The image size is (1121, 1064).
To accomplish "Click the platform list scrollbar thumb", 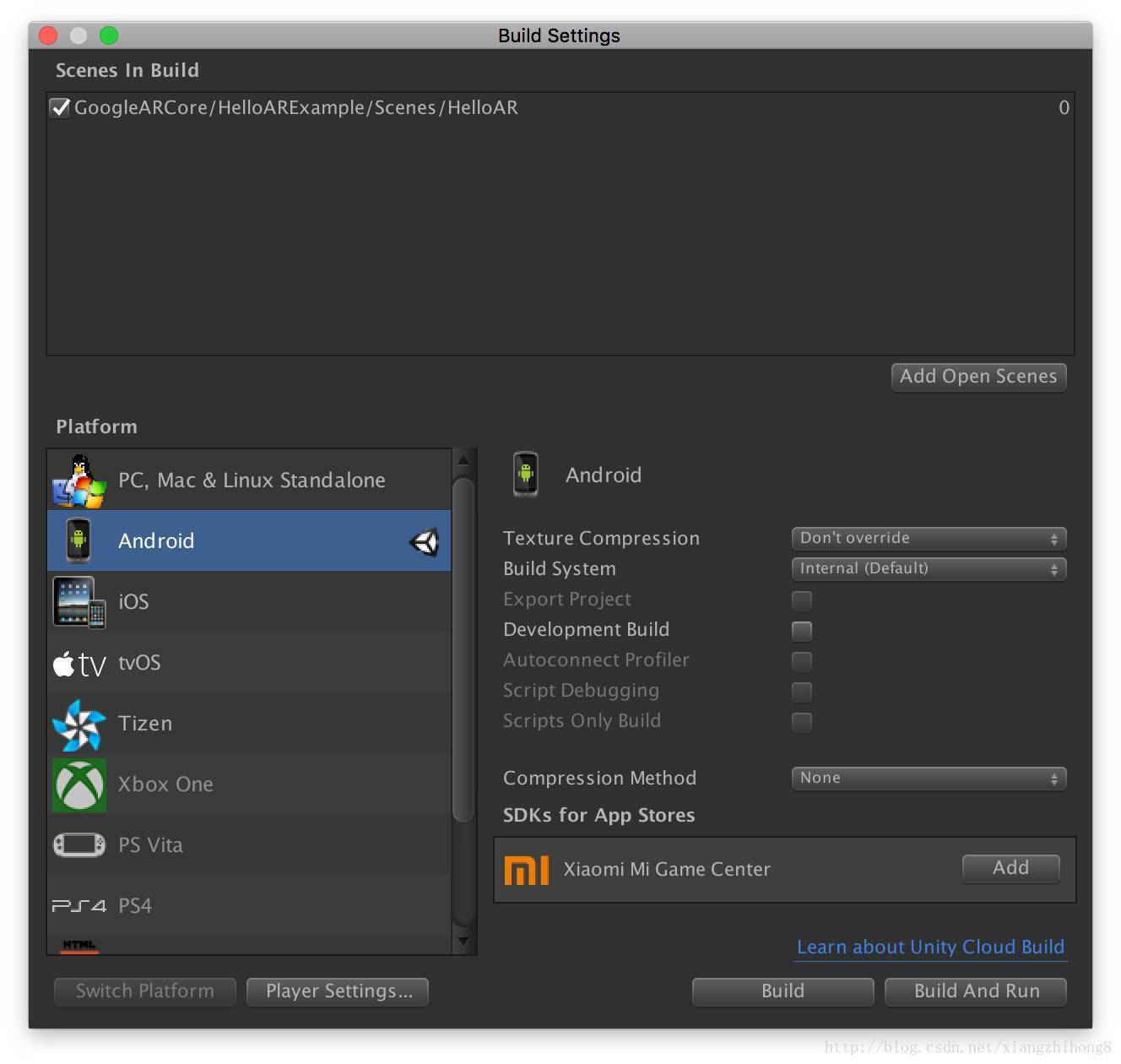I will coord(463,649).
